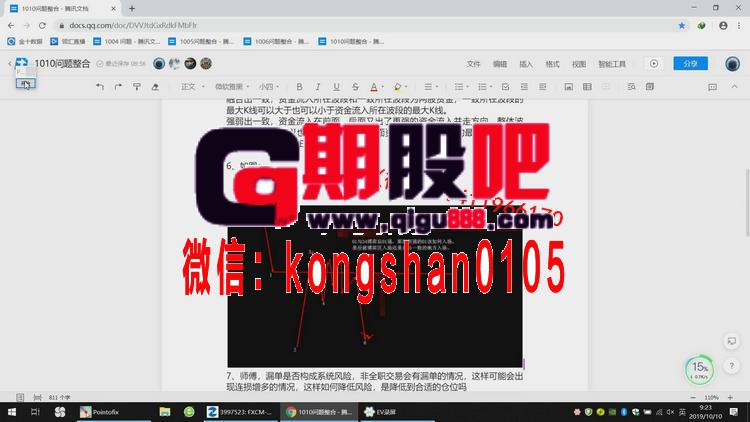Open the 1004 问题 bookmark
Screen dimensions: 750x422
(127, 42)
